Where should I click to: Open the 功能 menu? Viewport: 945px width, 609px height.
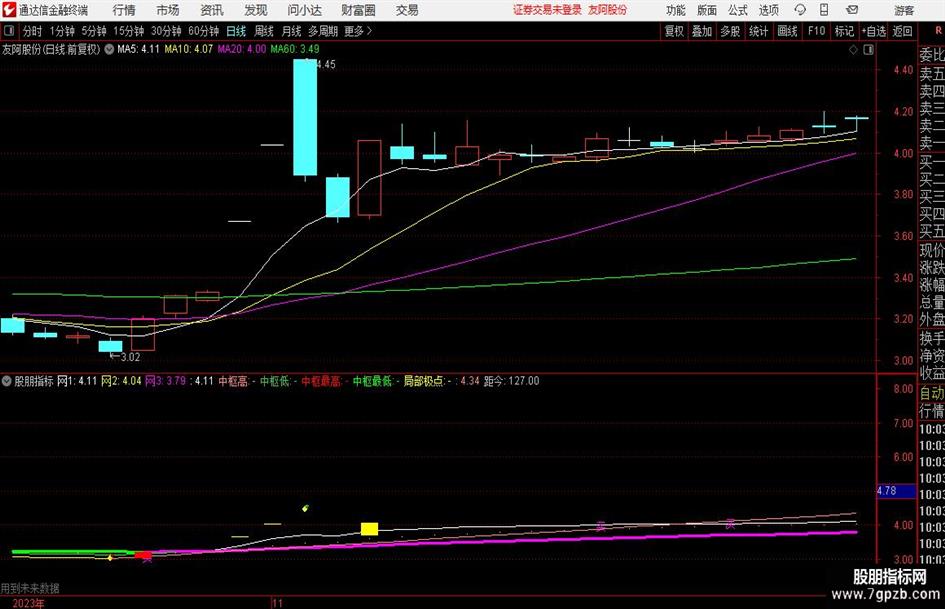pyautogui.click(x=676, y=10)
